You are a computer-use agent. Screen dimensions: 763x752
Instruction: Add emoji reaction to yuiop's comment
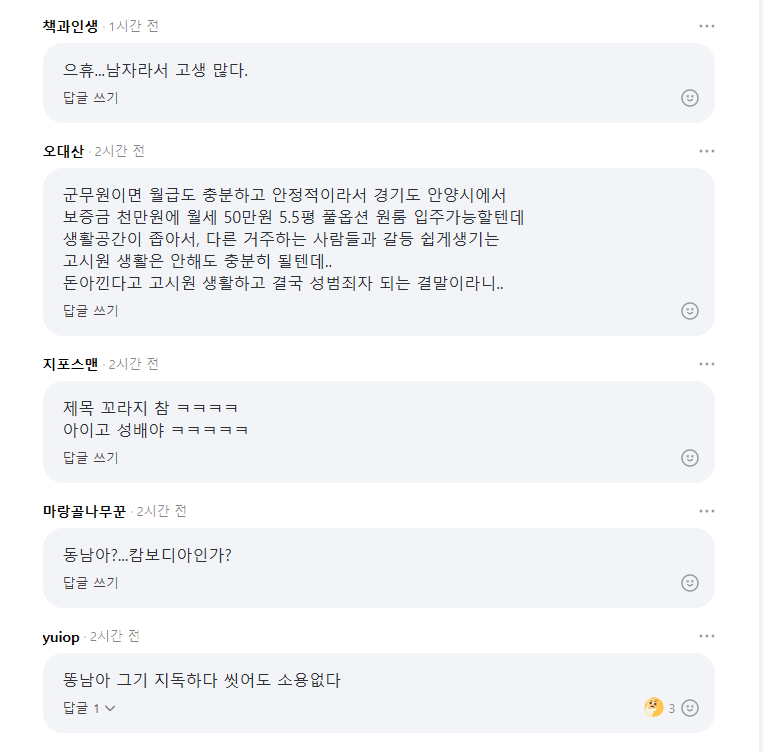coord(690,708)
